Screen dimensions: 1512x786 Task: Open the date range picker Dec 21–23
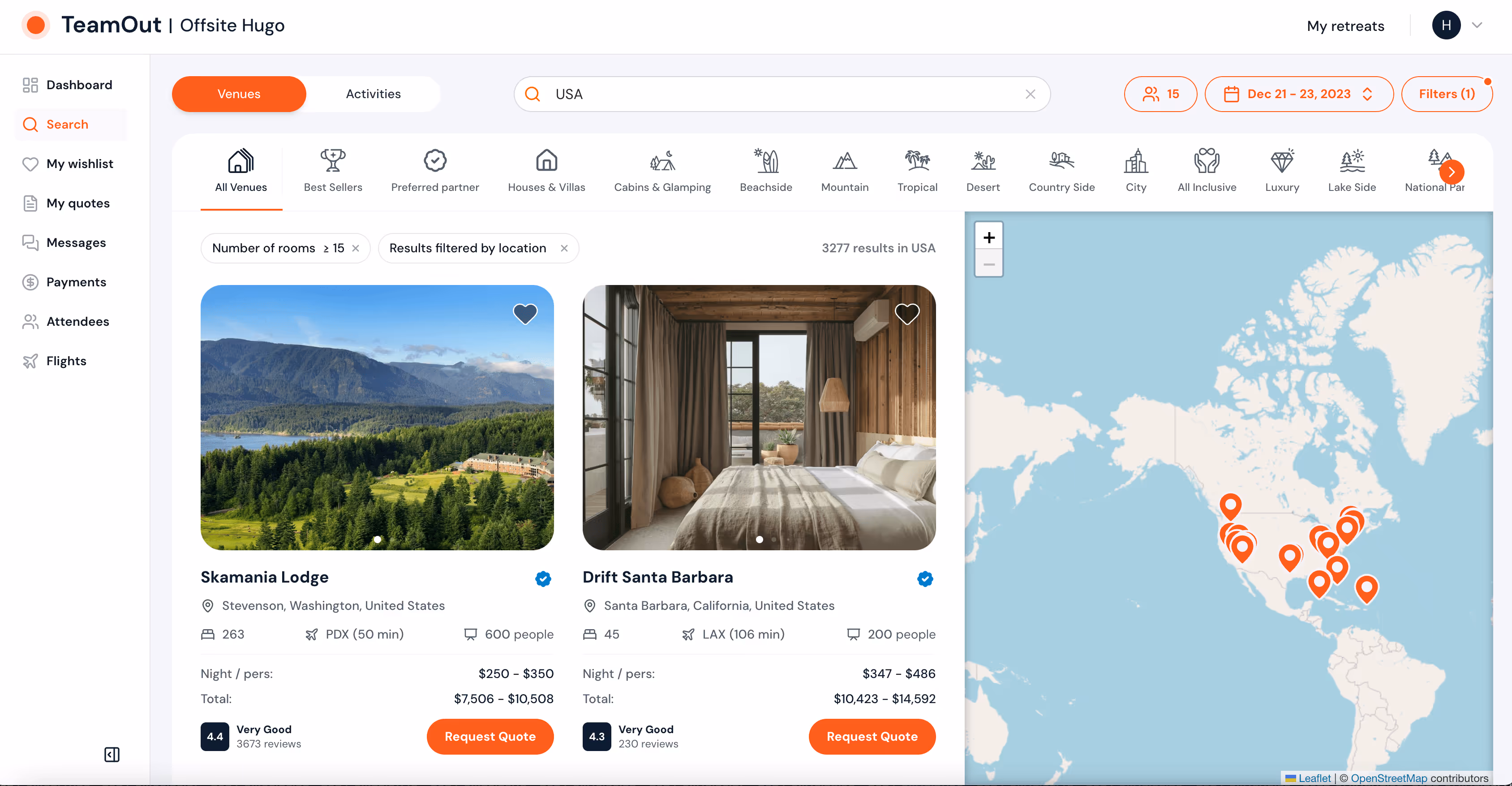(x=1298, y=94)
